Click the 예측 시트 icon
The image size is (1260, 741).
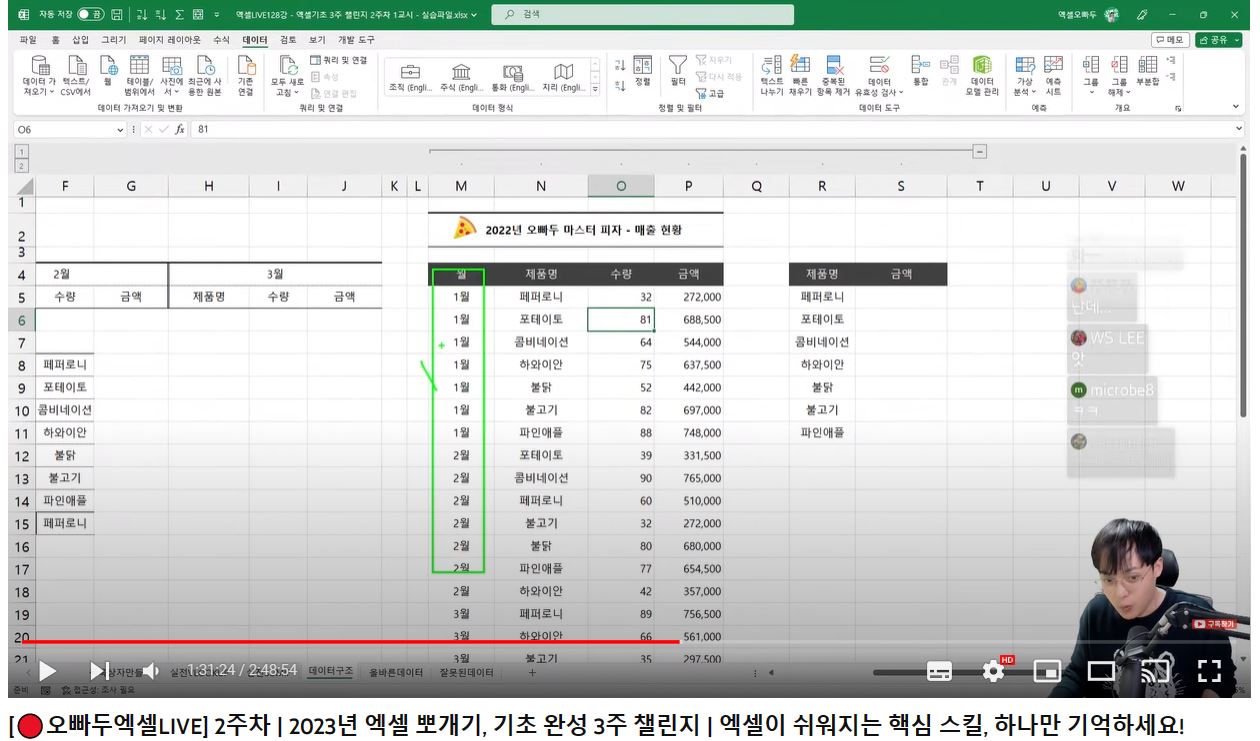pyautogui.click(x=1053, y=75)
